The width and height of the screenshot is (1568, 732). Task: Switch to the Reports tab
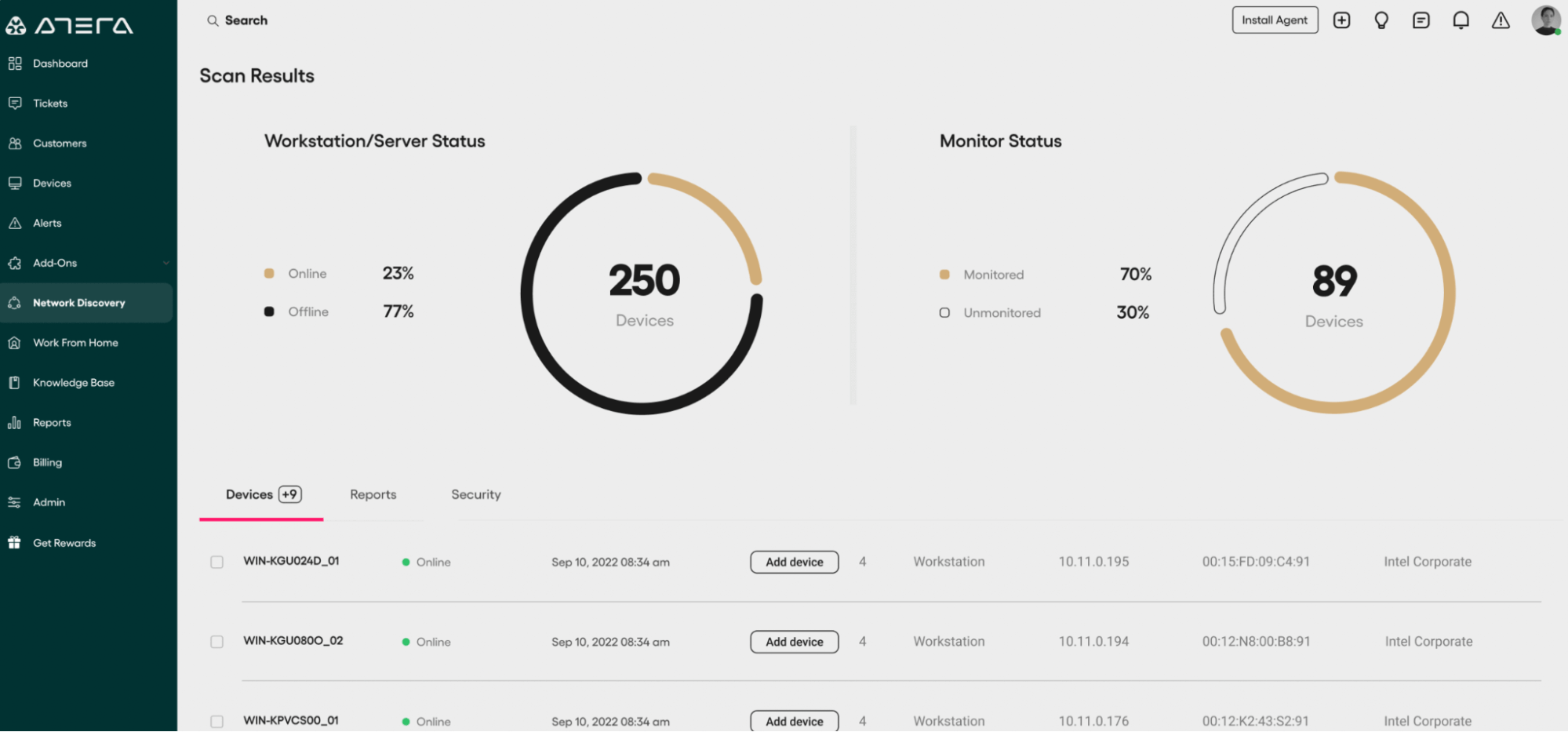click(373, 495)
